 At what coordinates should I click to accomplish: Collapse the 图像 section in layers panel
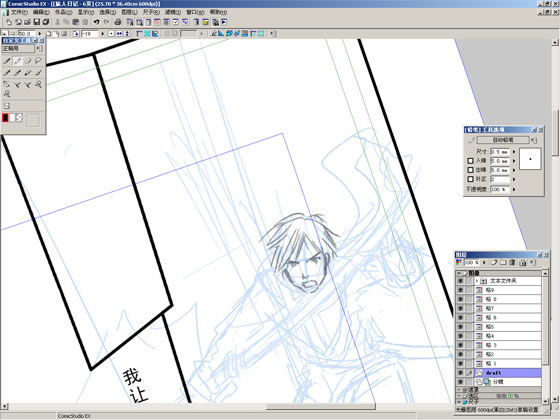(459, 273)
